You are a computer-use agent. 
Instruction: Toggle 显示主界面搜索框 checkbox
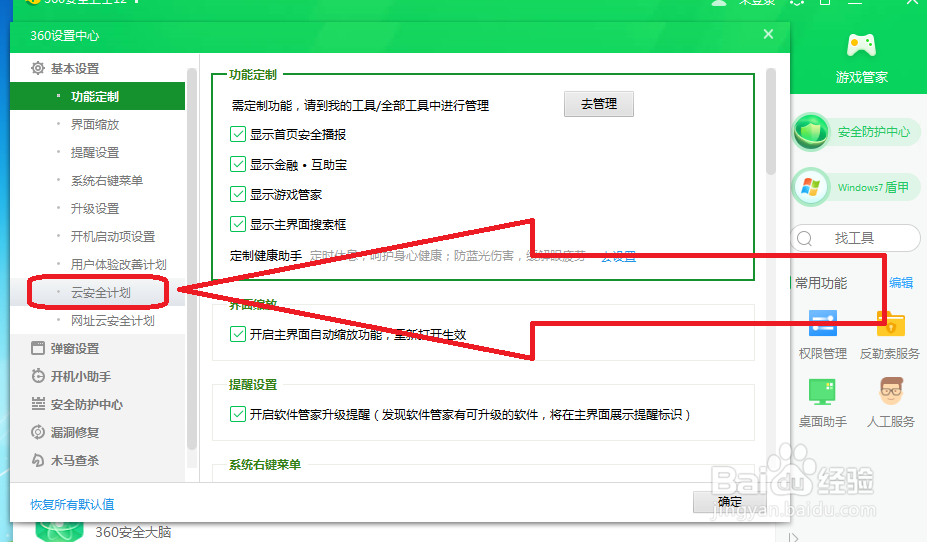click(238, 224)
